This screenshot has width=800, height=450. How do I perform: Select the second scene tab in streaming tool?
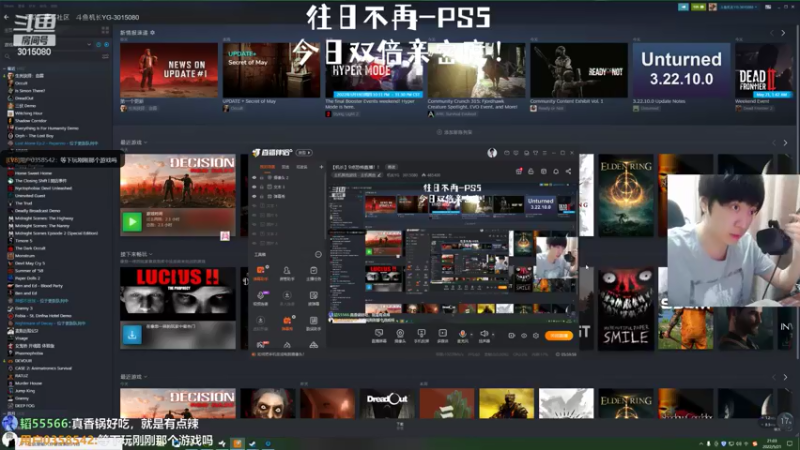(x=286, y=167)
